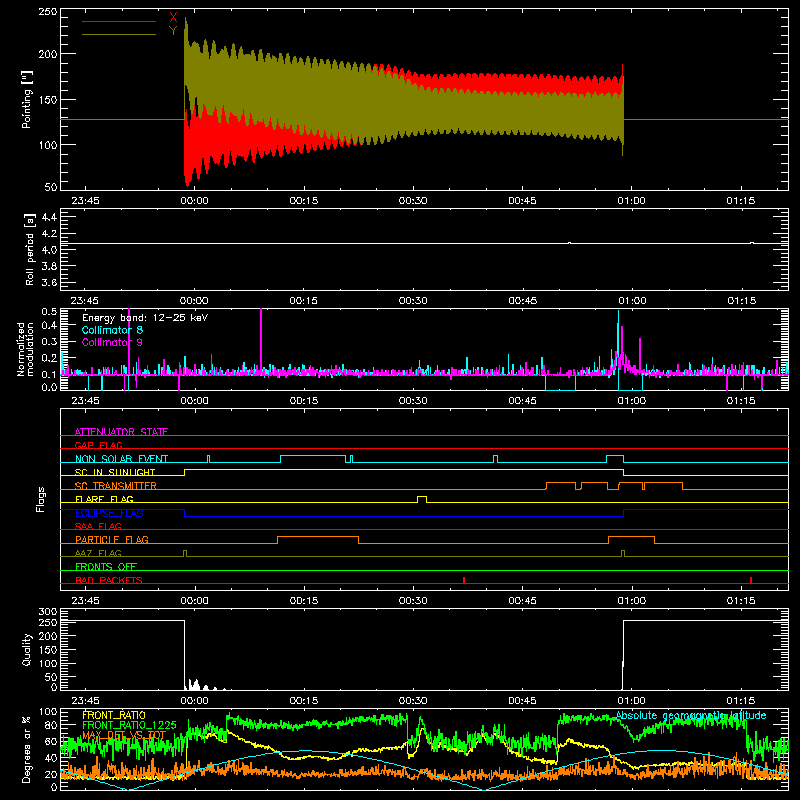Select the PARTICLE_FLAG label
Viewport: 800px width, 800px height.
point(112,539)
